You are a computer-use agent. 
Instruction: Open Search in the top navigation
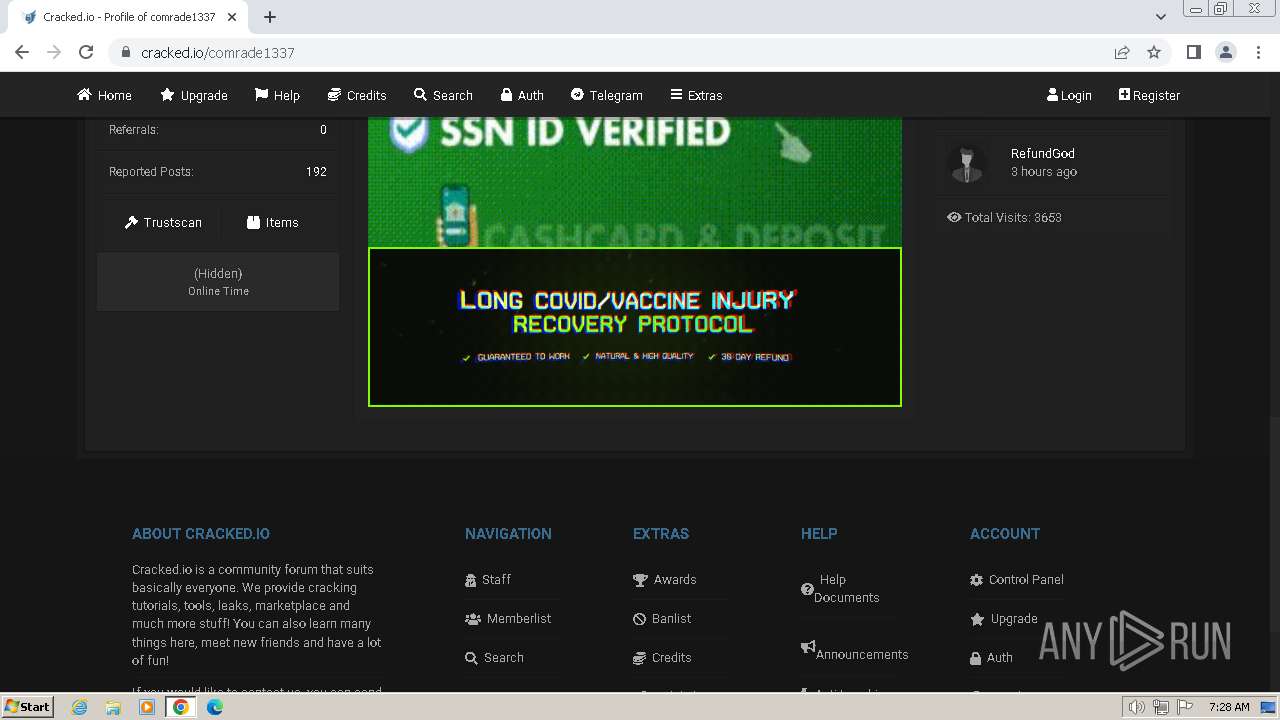443,95
